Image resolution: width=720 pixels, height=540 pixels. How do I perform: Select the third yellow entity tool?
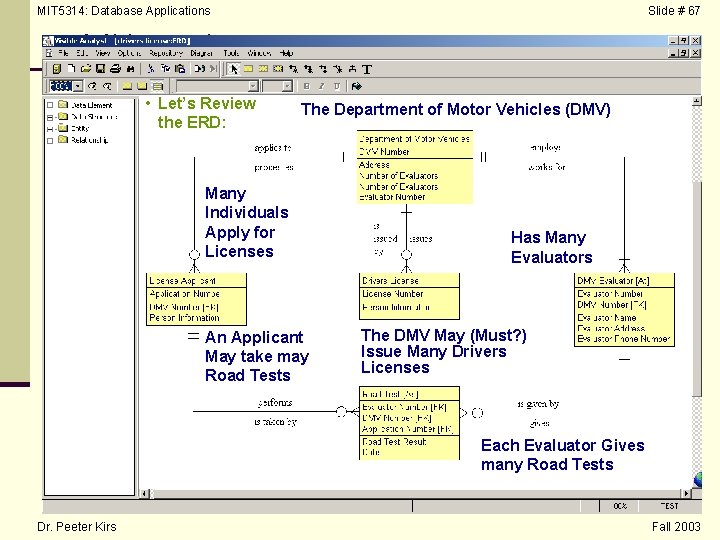pyautogui.click(x=278, y=69)
